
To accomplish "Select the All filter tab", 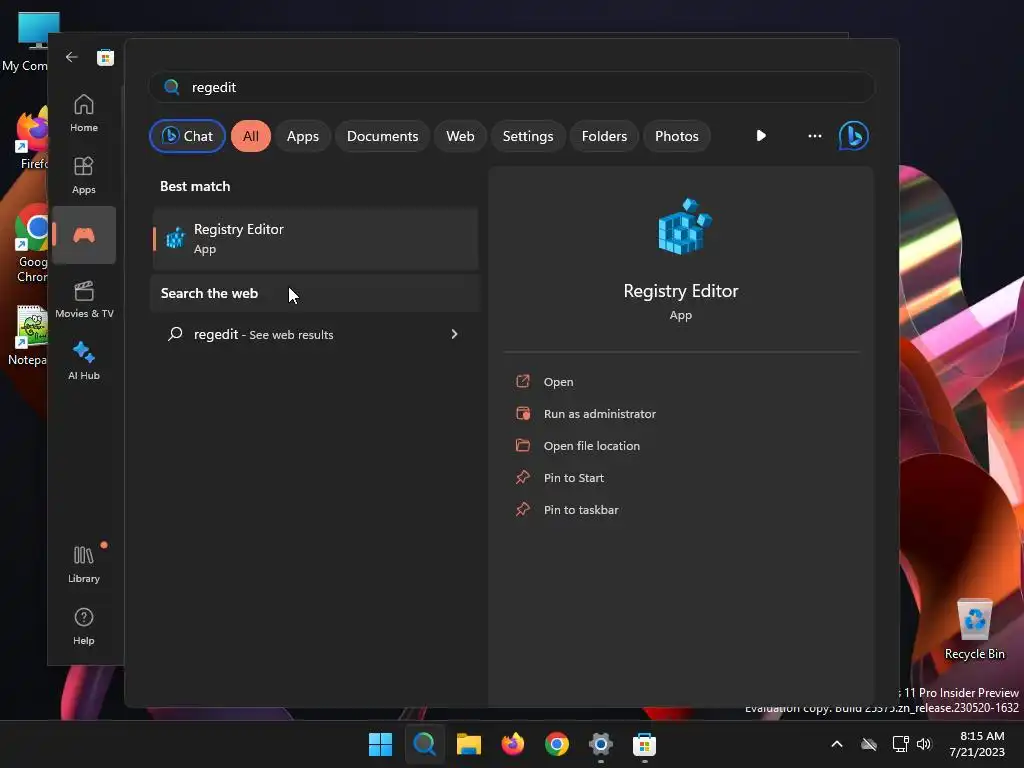I will point(251,136).
